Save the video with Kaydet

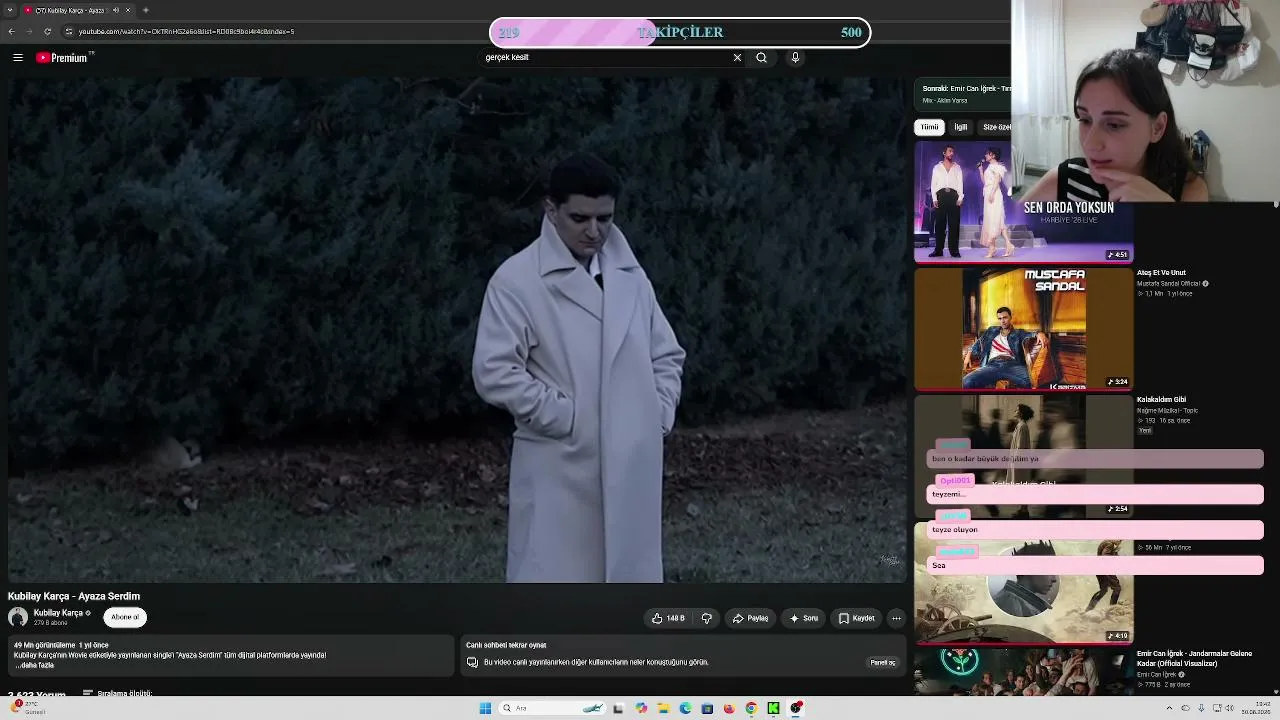click(857, 618)
